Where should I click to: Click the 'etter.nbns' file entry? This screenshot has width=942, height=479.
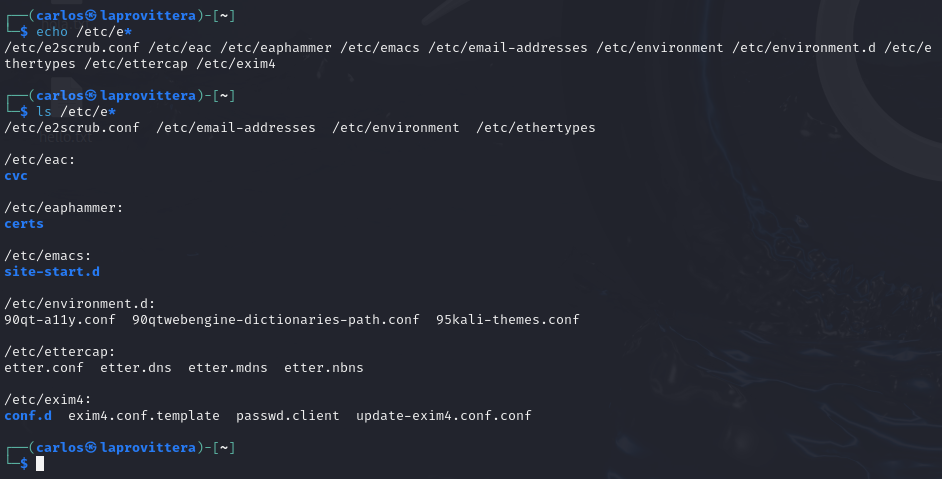point(324,368)
